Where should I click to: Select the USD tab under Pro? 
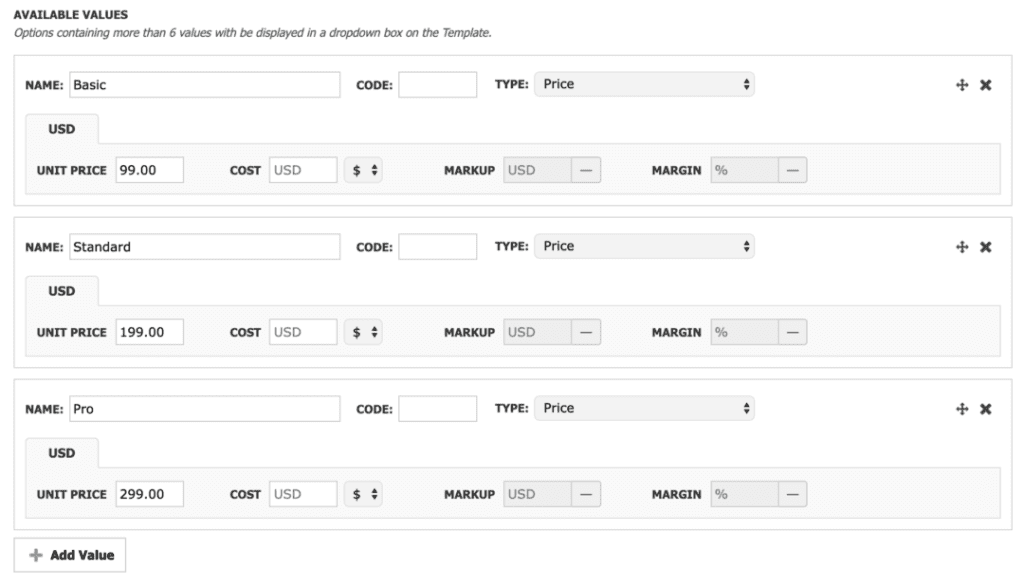point(61,453)
